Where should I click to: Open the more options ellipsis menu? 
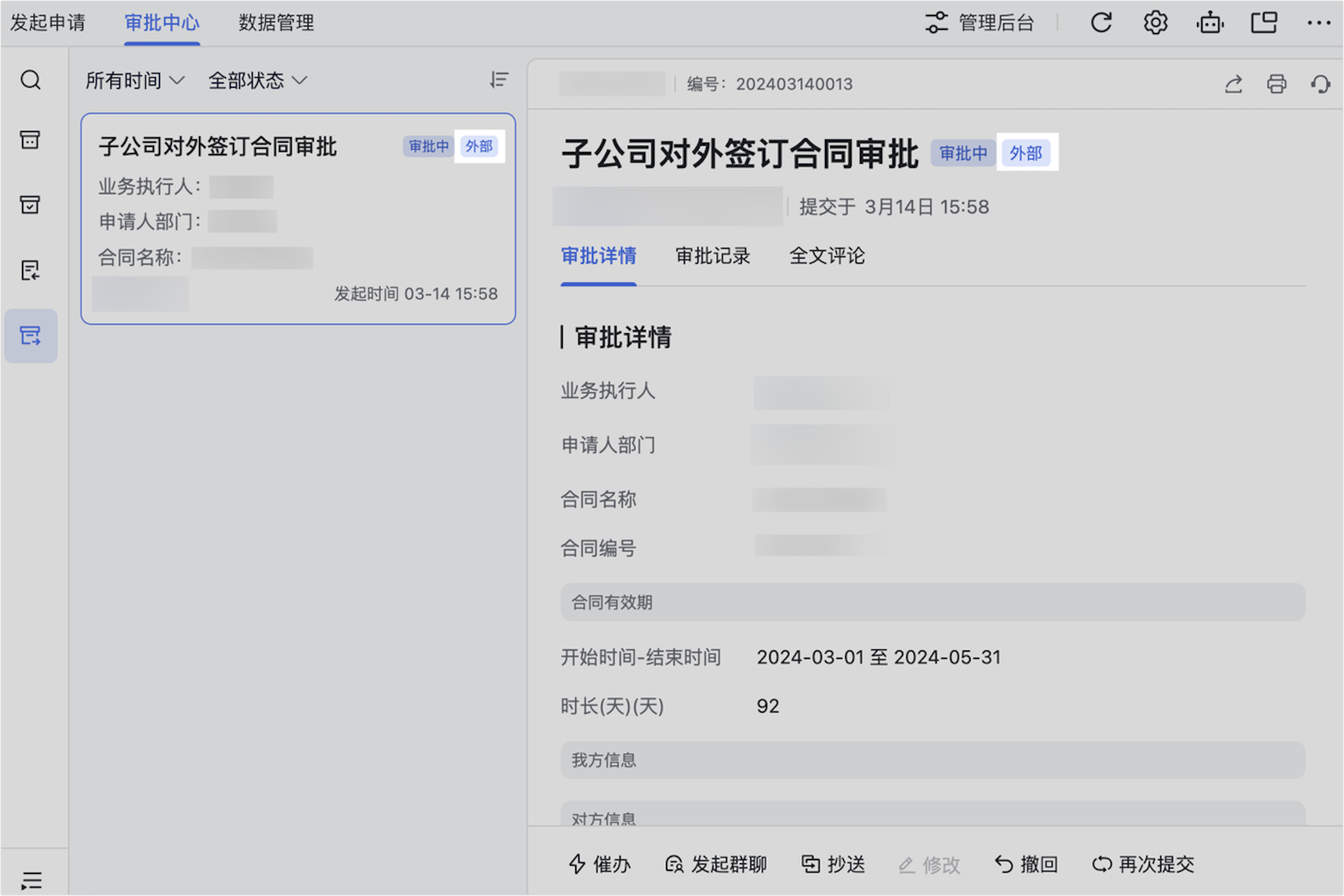(x=1318, y=23)
